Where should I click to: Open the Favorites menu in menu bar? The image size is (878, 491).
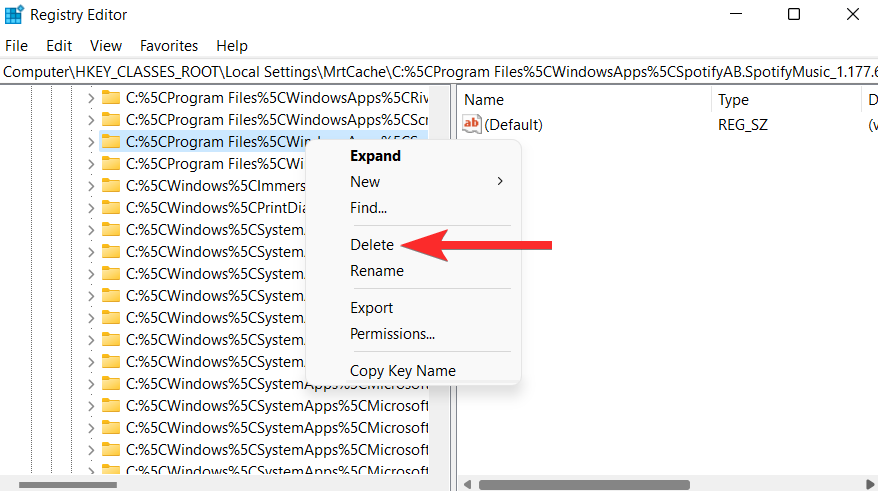tap(169, 46)
